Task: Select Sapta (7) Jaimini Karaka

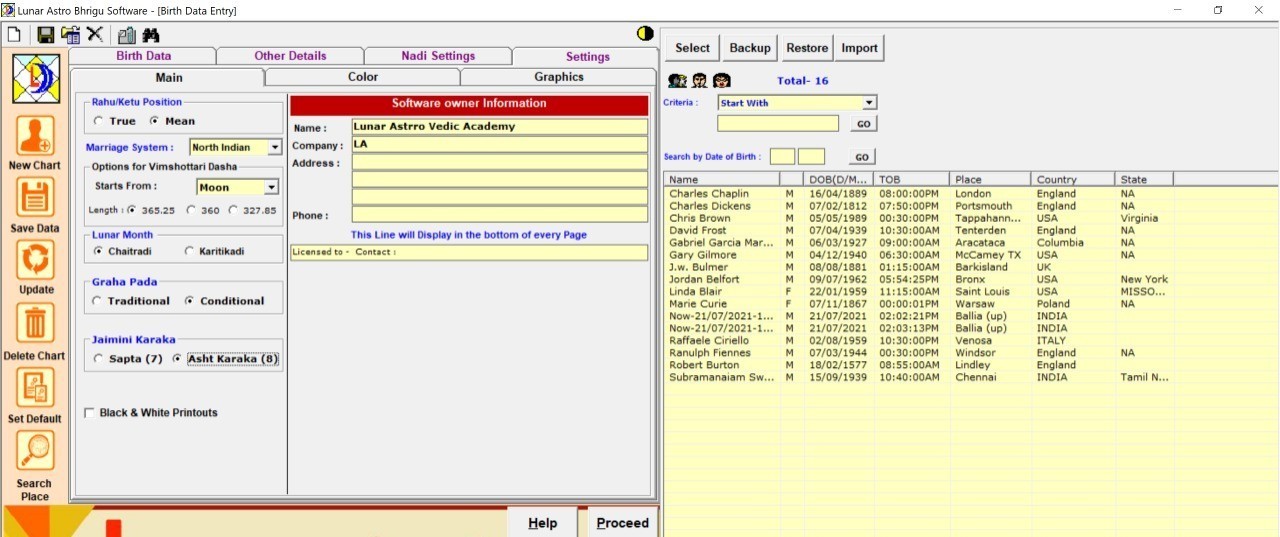Action: point(98,359)
